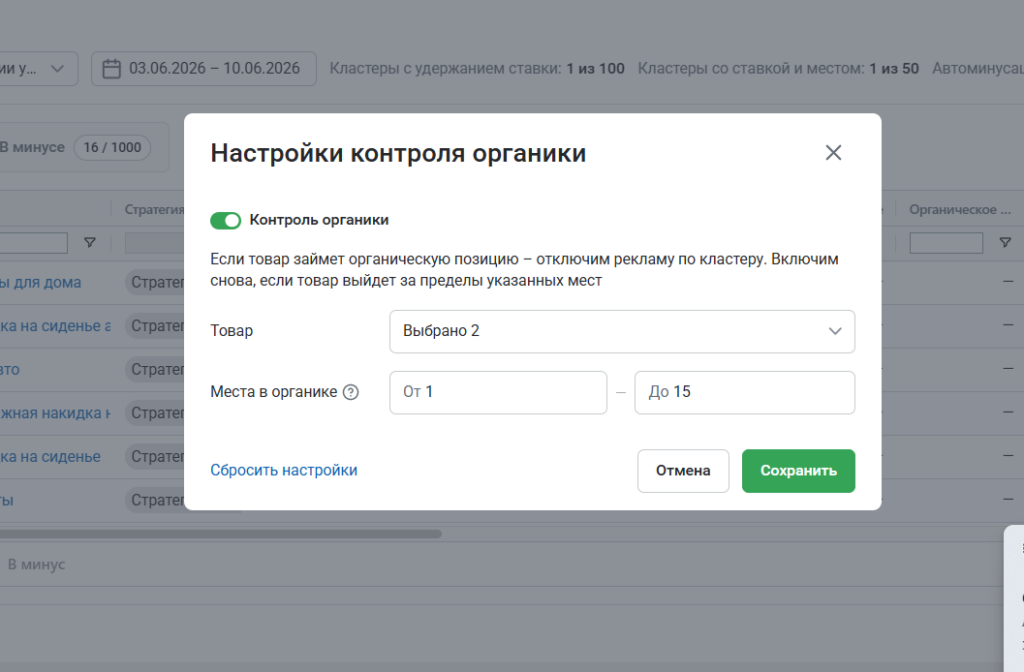The height and width of the screenshot is (672, 1024).
Task: Focus the filter input under the Органическое column
Action: 946,243
